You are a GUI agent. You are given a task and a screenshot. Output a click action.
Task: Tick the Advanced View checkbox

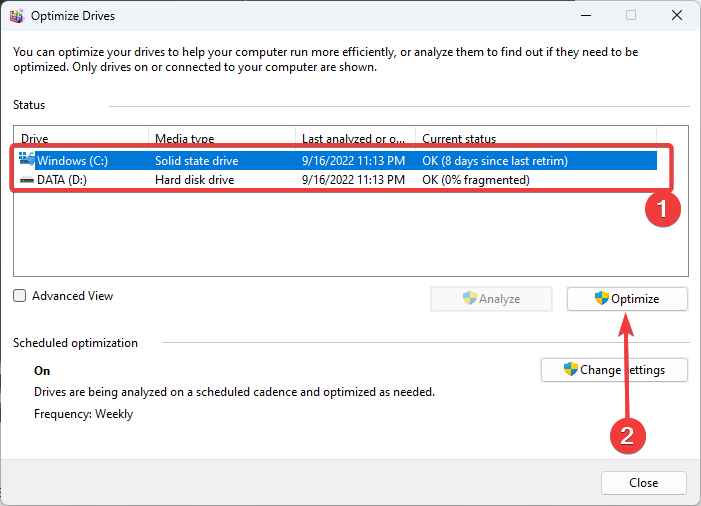point(19,296)
